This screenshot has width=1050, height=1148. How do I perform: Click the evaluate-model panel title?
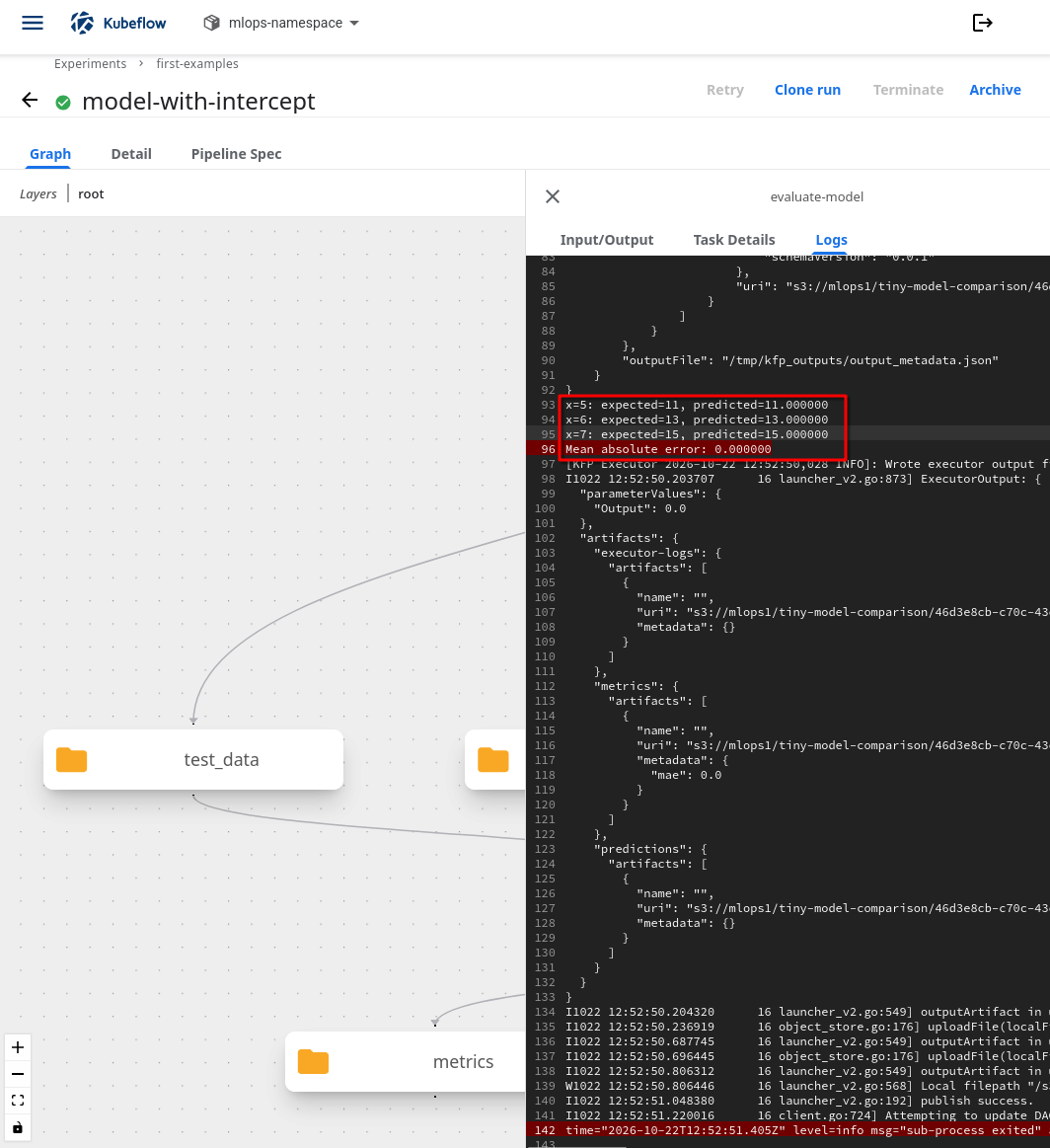(x=816, y=196)
